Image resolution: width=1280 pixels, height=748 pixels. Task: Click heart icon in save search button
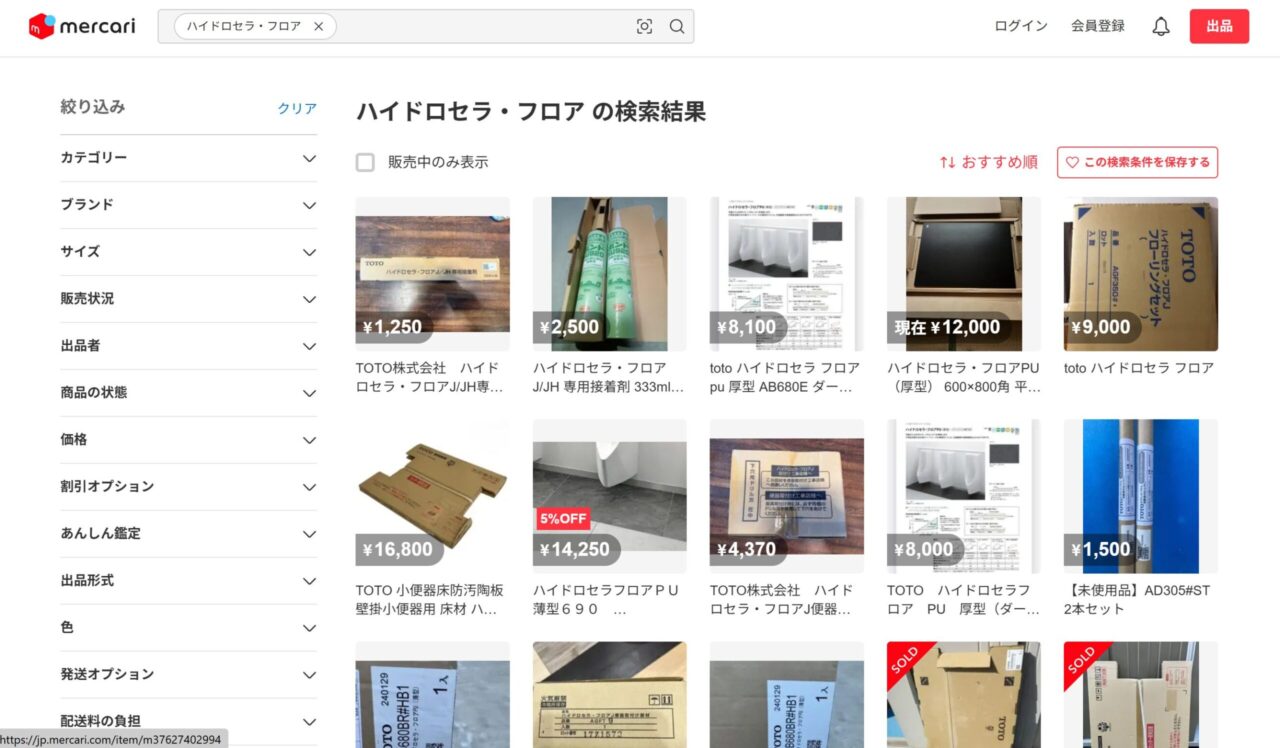click(1072, 162)
